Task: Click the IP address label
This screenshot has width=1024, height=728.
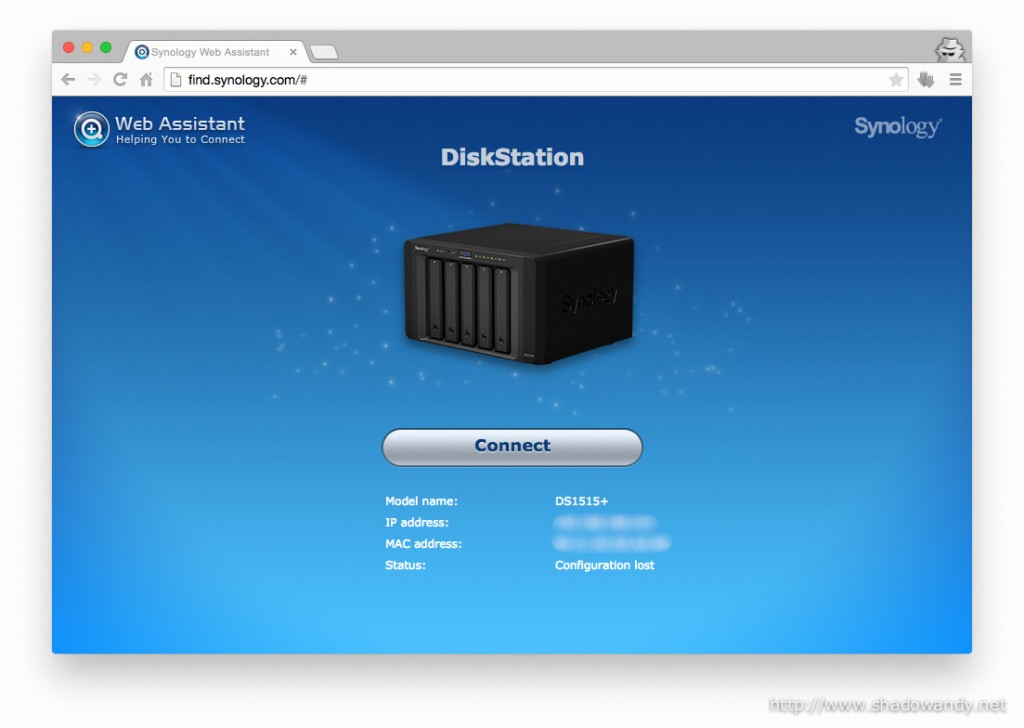Action: (417, 522)
